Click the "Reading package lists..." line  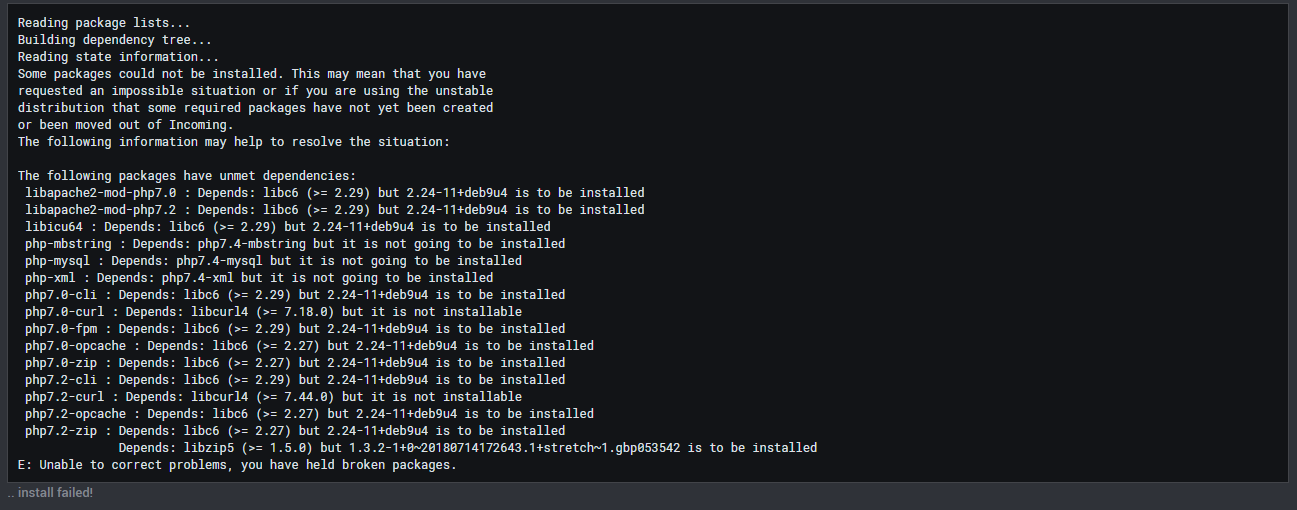click(x=104, y=23)
